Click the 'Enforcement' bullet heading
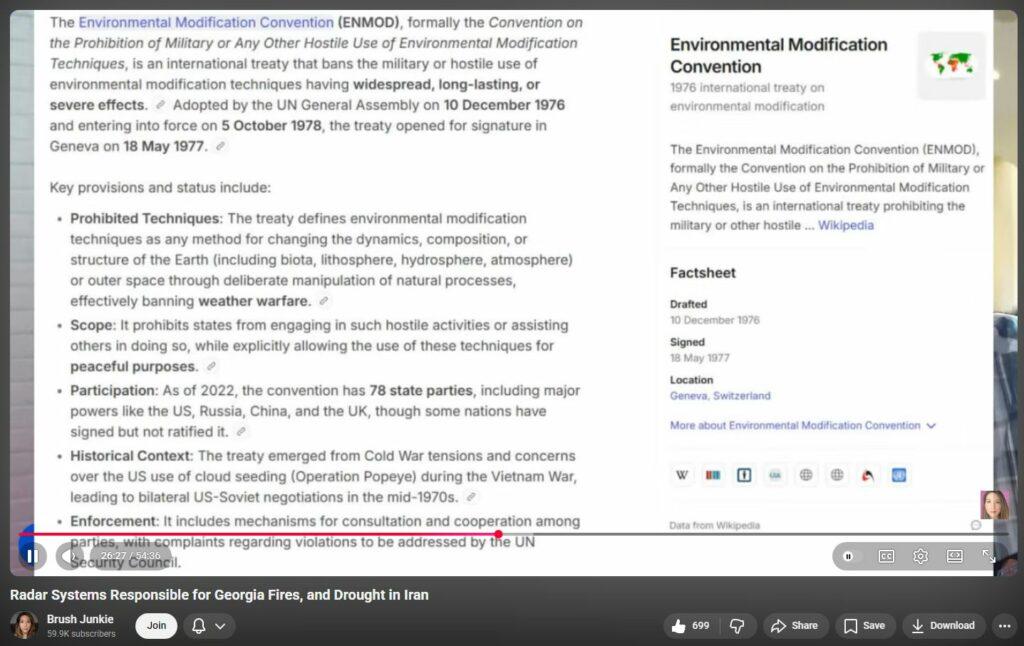 (114, 521)
